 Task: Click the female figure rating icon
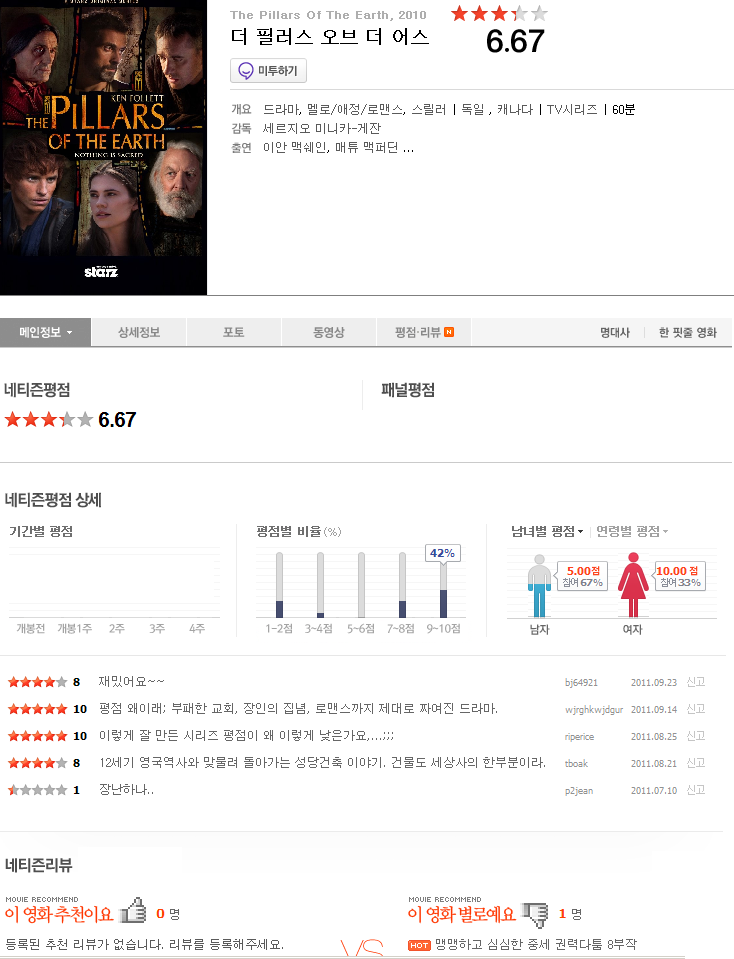point(633,584)
